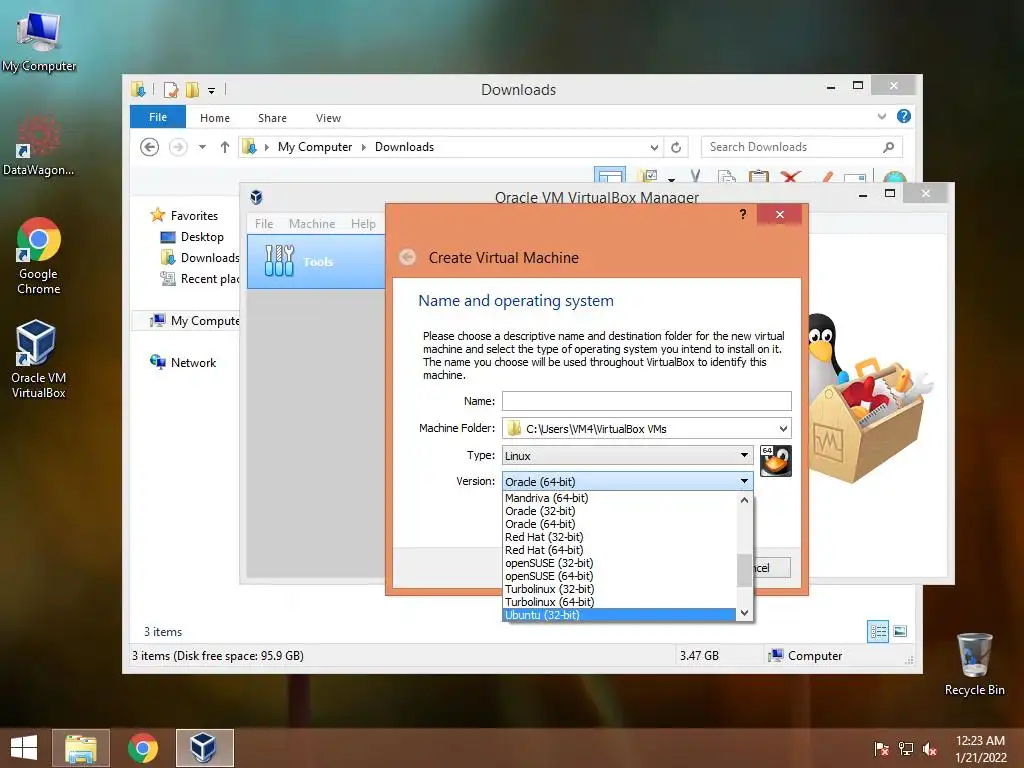Screen dimensions: 1024x768
Task: Expand the Machine Folder dropdown
Action: [783, 428]
